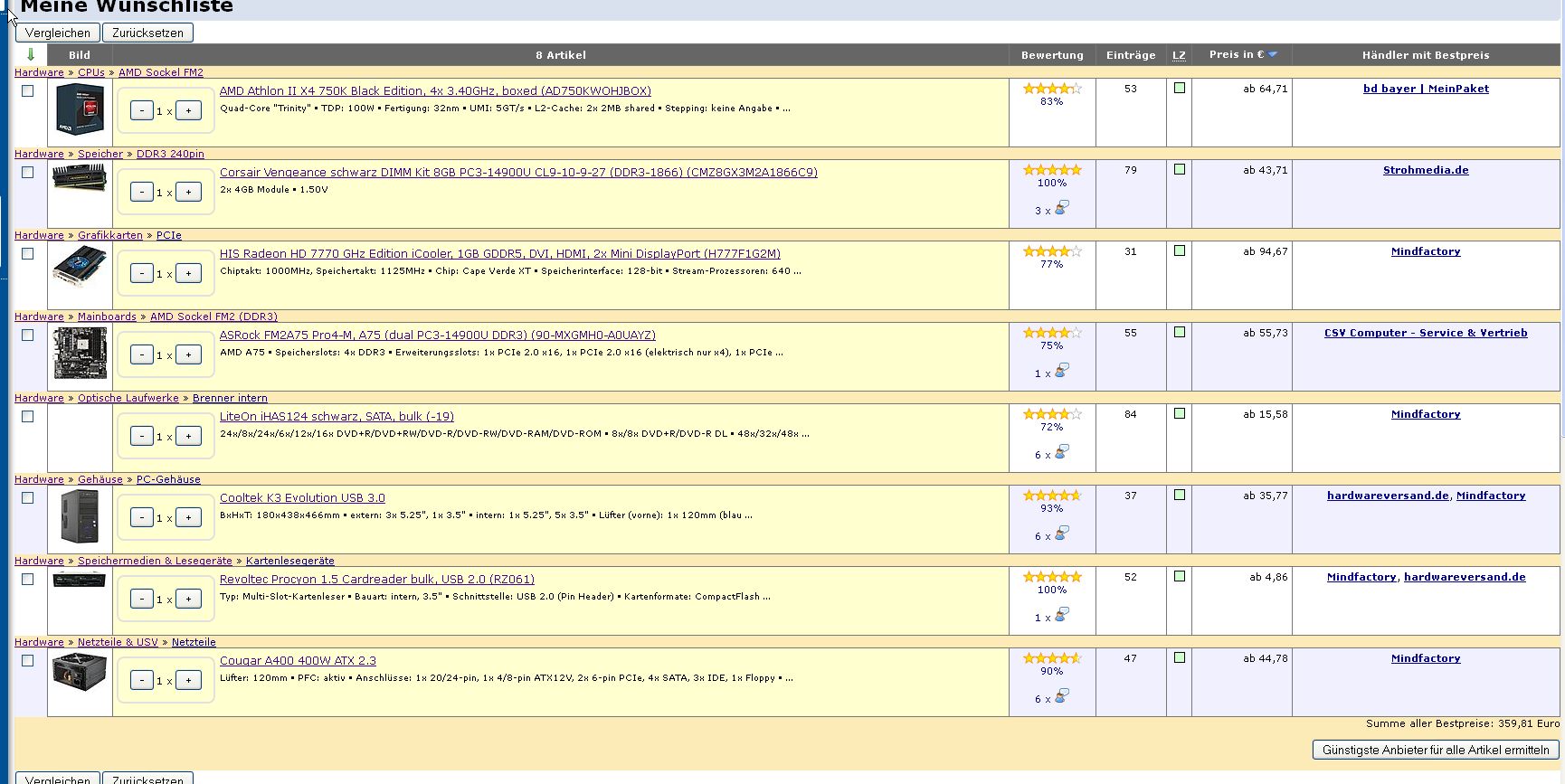Viewport: 1565px width, 784px height.
Task: Visit merchant Strohmedia.de
Action: [x=1426, y=170]
